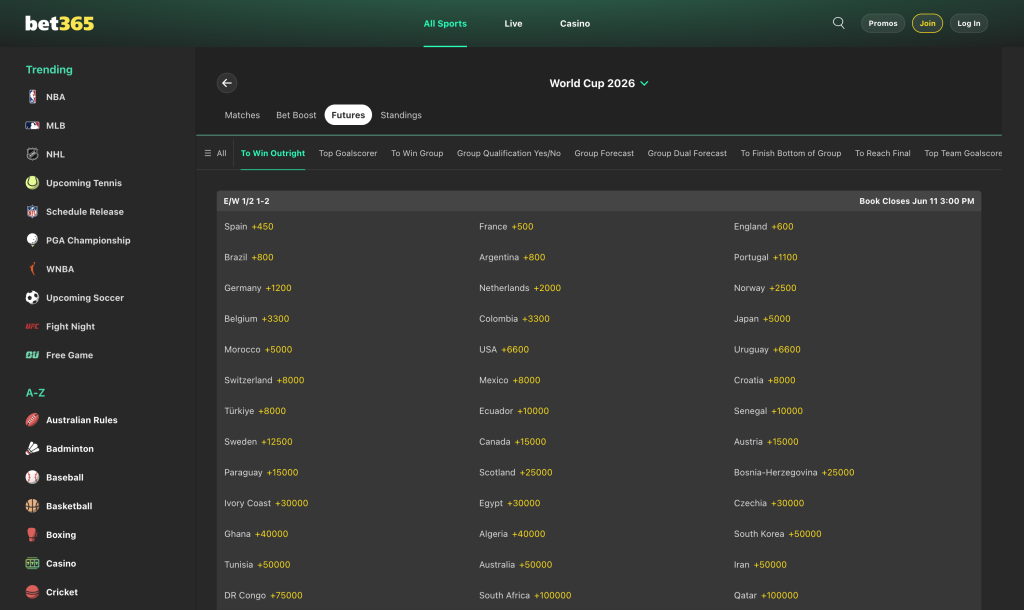This screenshot has height=610, width=1024.
Task: Click the Promos button
Action: [883, 24]
